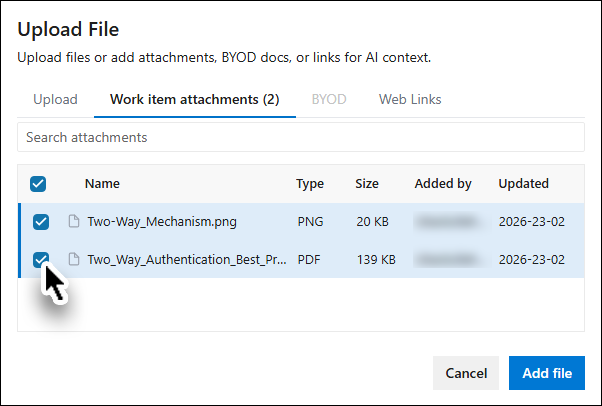Open the BYOD tab
The width and height of the screenshot is (602, 406).
pos(329,99)
